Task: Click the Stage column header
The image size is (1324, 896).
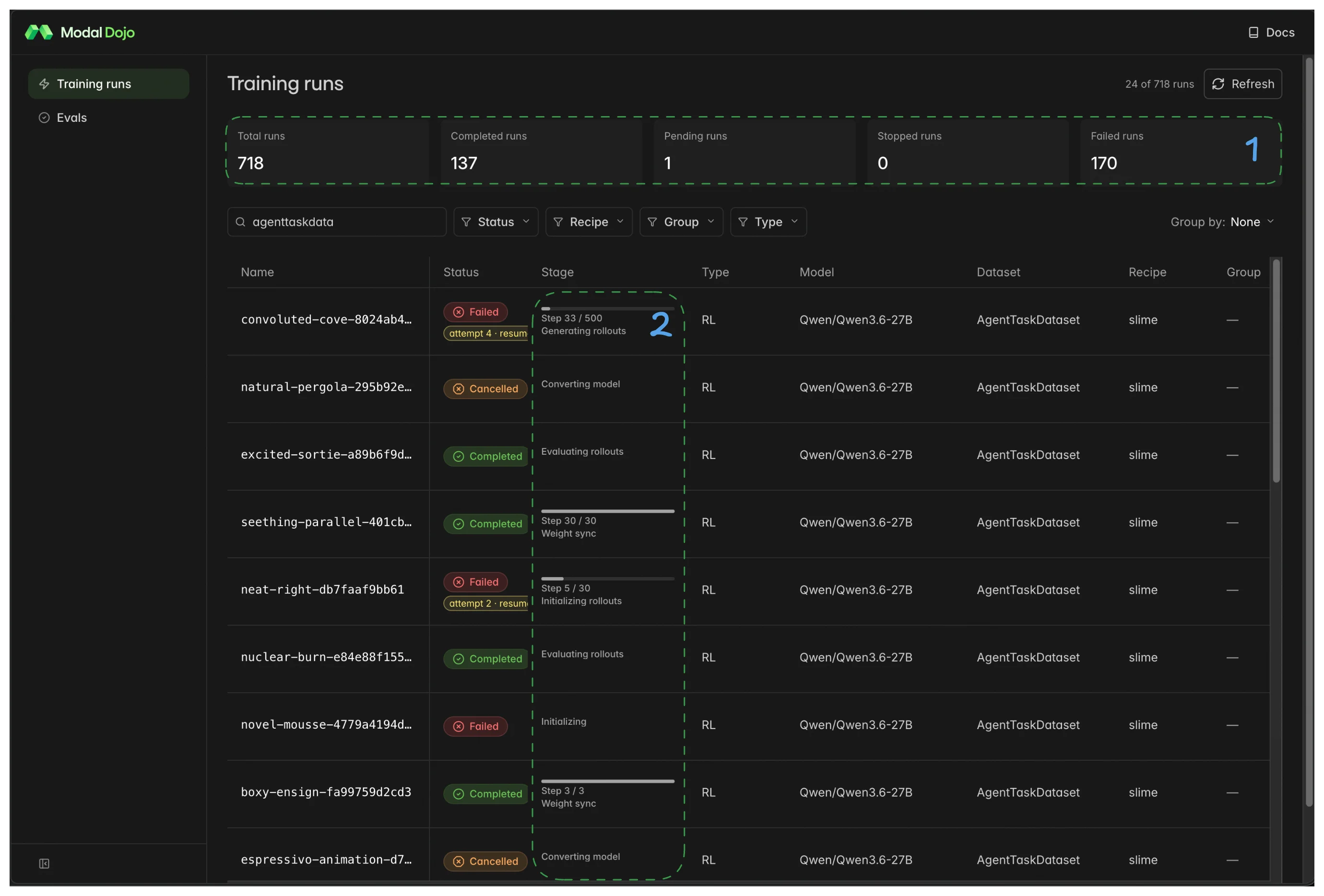Action: pos(557,272)
